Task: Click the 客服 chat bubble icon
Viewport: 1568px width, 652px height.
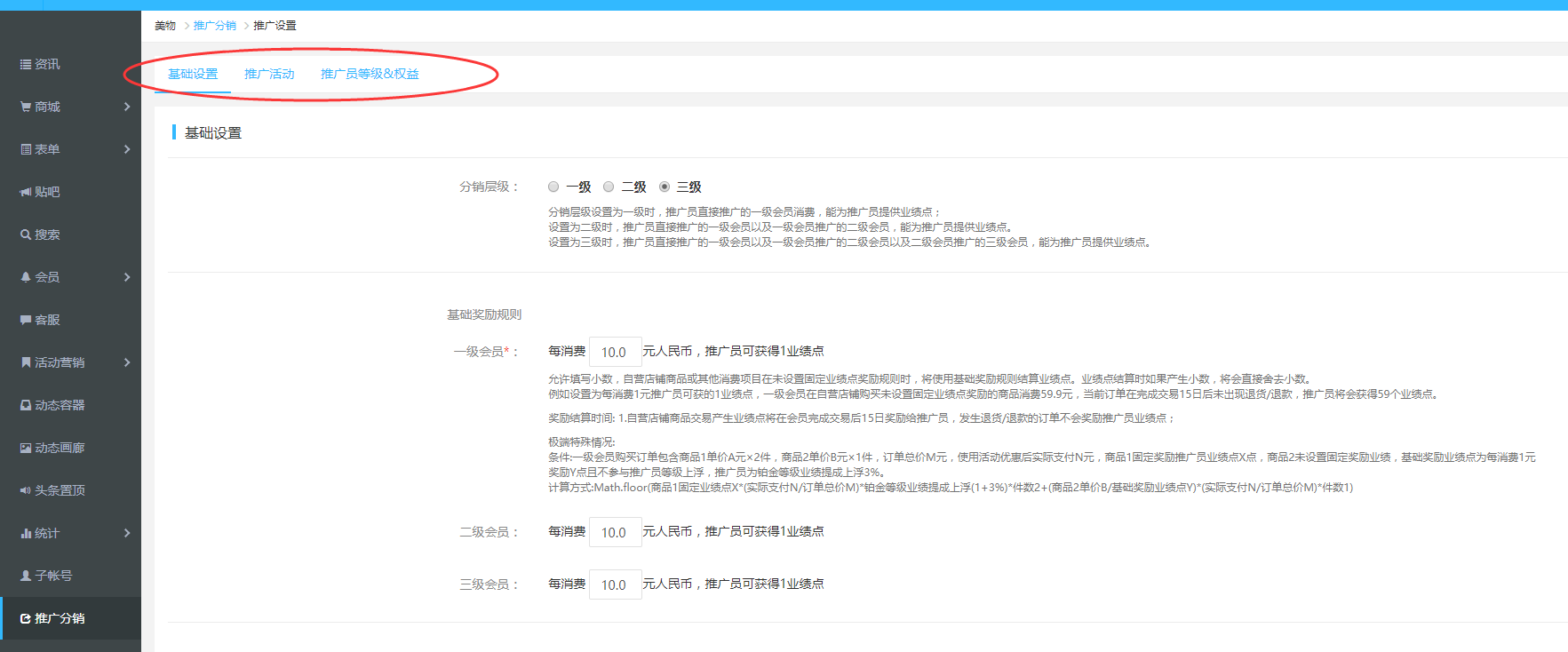Action: tap(26, 320)
